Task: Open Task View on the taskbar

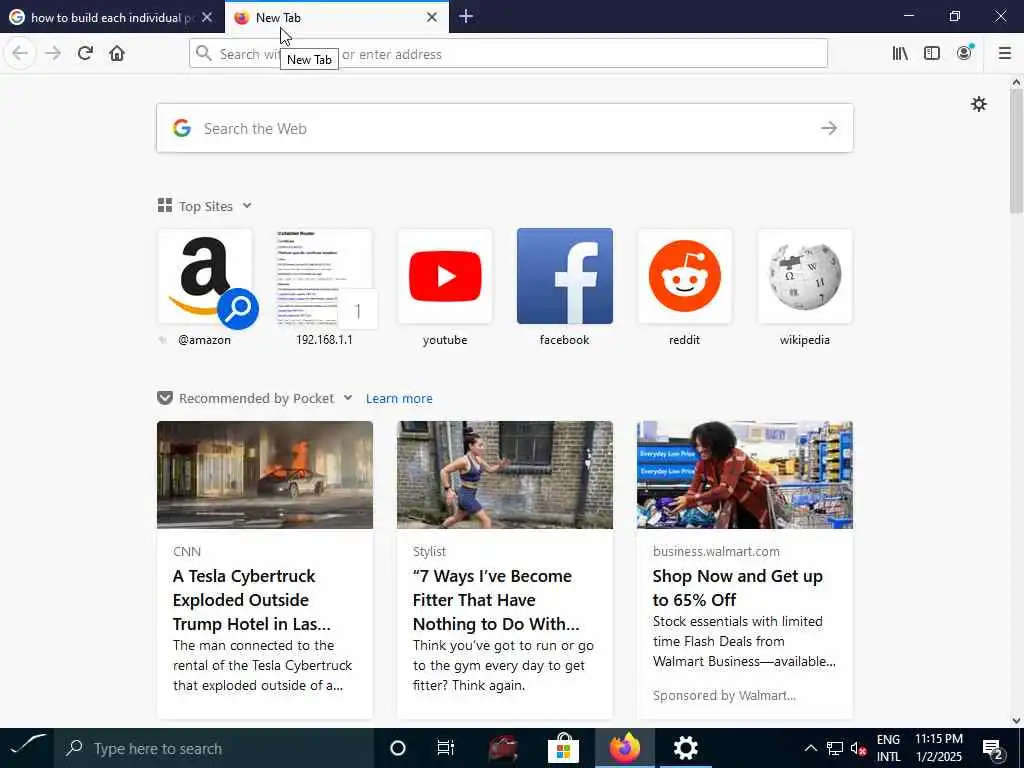Action: tap(445, 748)
